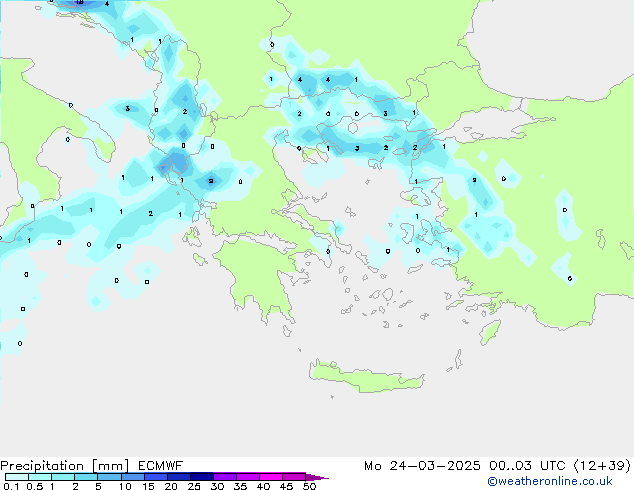Image resolution: width=634 pixels, height=490 pixels.
Task: Click the legend value '20'
Action: pos(171,486)
